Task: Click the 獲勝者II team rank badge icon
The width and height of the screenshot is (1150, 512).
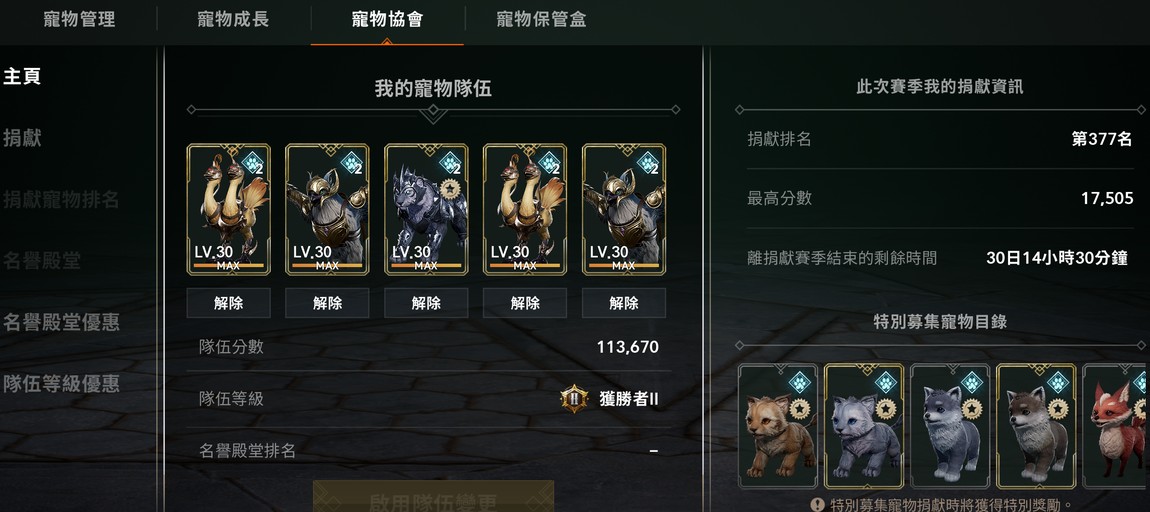Action: click(574, 399)
